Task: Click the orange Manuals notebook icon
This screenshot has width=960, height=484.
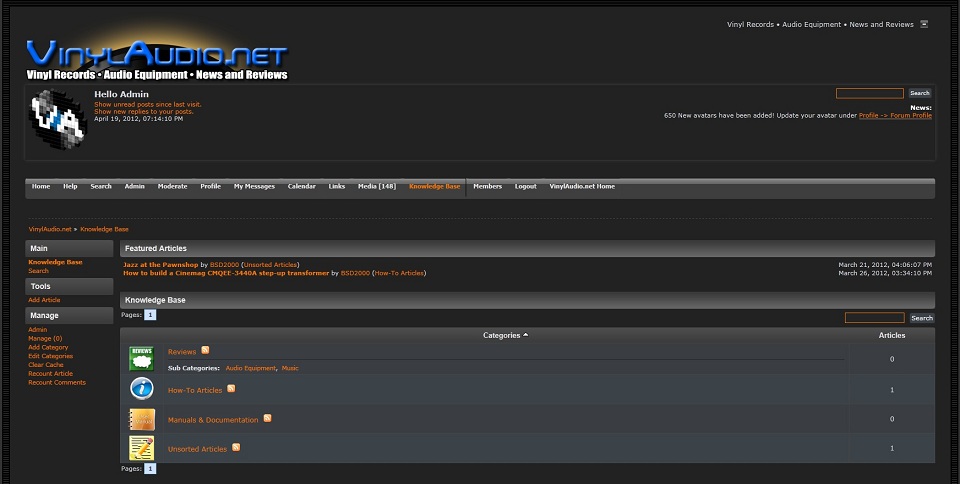Action: tap(141, 419)
